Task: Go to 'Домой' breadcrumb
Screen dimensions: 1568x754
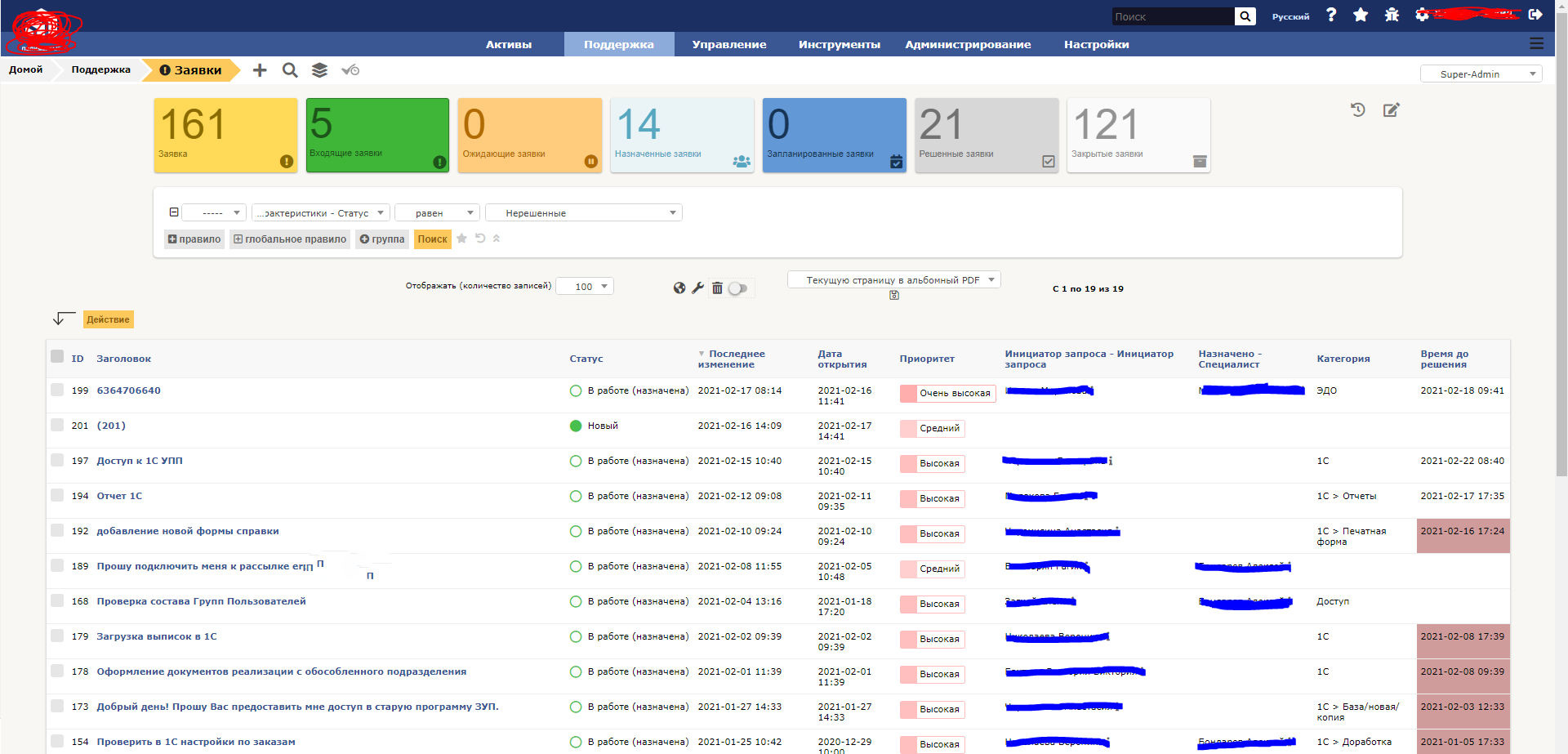Action: tap(26, 69)
